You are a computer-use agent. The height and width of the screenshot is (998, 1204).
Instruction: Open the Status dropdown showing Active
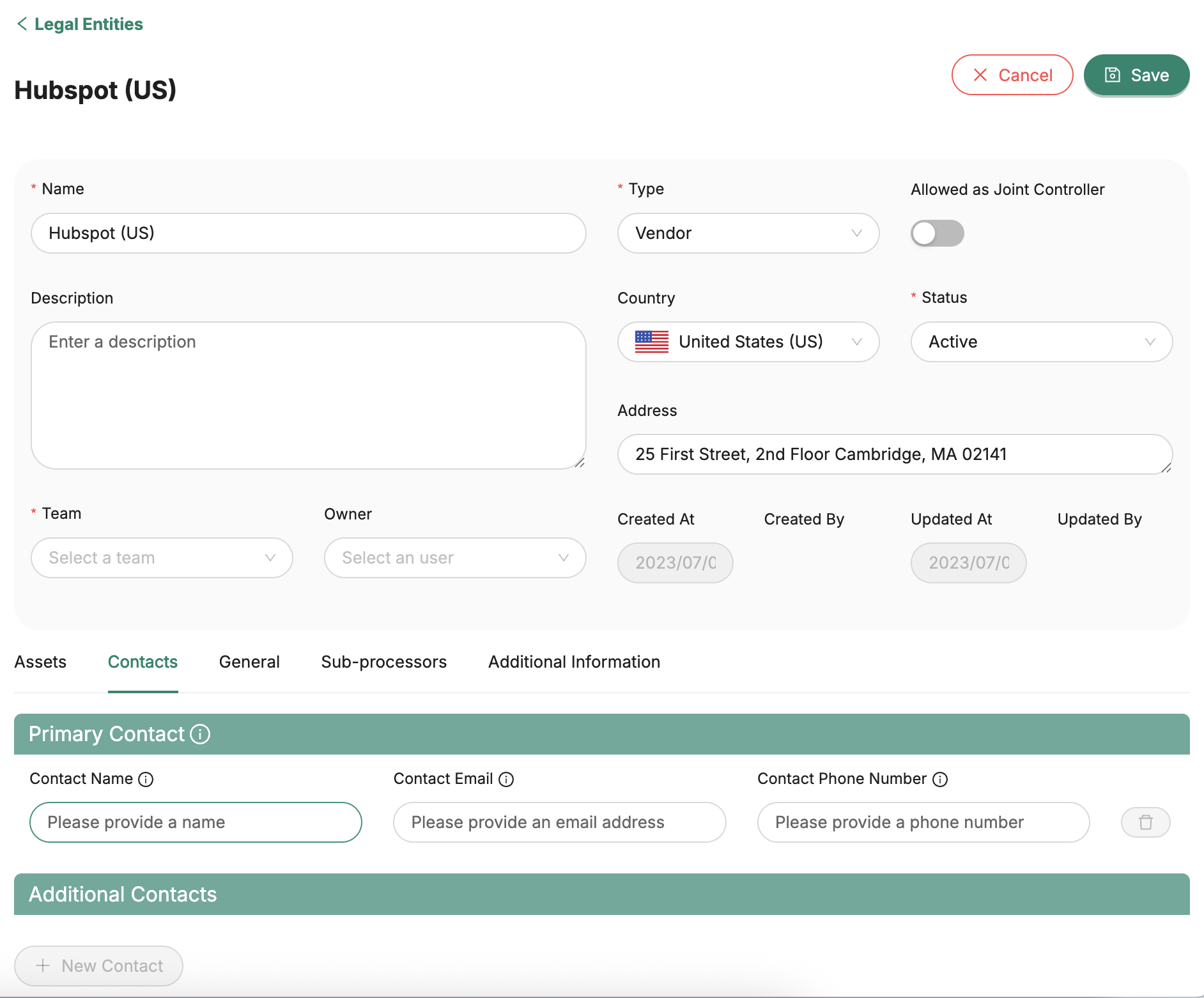1042,342
